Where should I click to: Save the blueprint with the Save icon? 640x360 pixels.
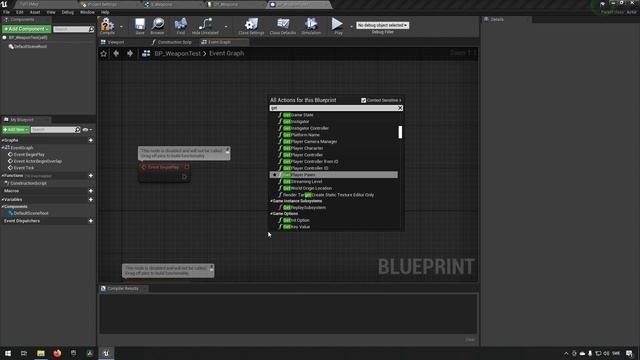(x=140, y=24)
